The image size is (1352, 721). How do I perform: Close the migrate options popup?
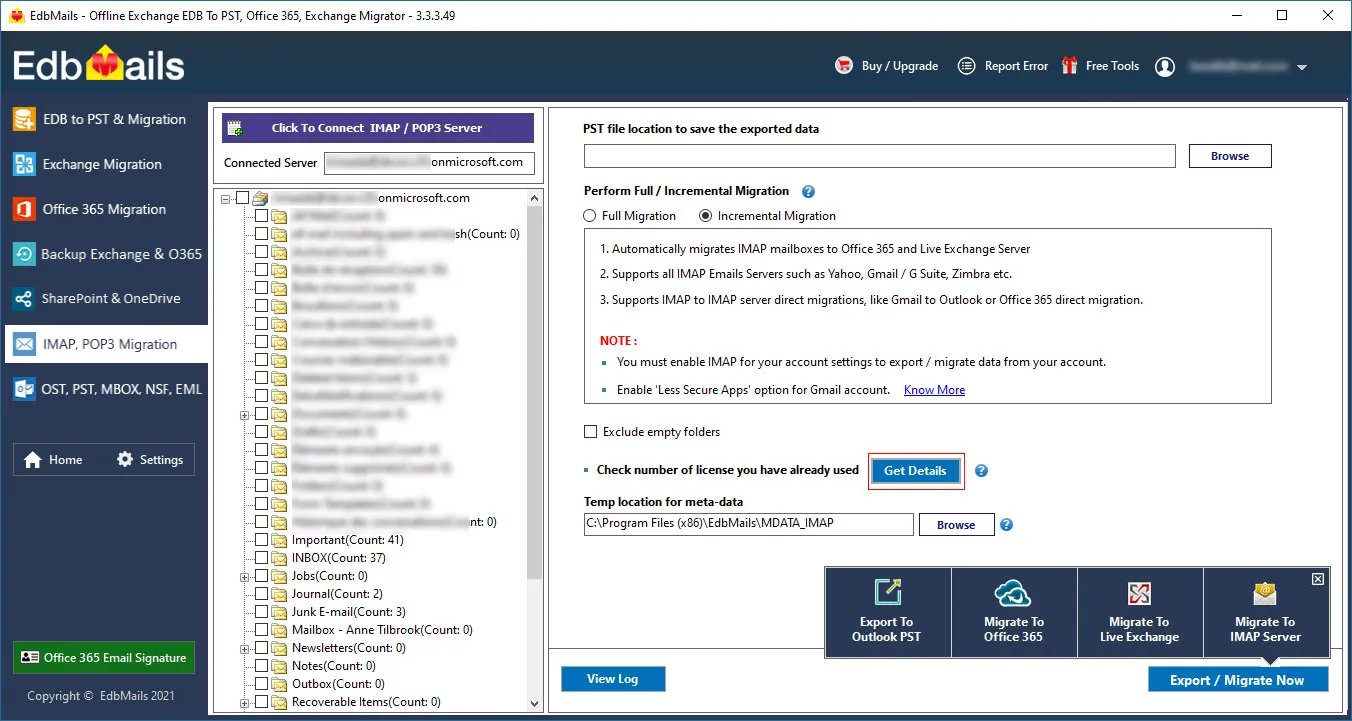[x=1317, y=579]
